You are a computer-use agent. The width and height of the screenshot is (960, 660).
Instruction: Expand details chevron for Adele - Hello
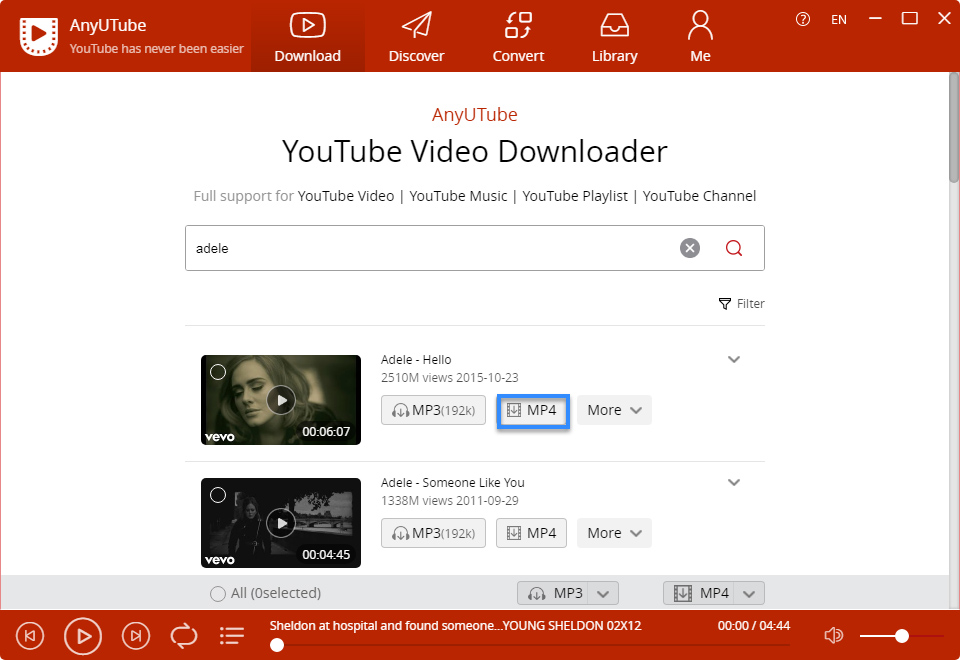coord(733,359)
